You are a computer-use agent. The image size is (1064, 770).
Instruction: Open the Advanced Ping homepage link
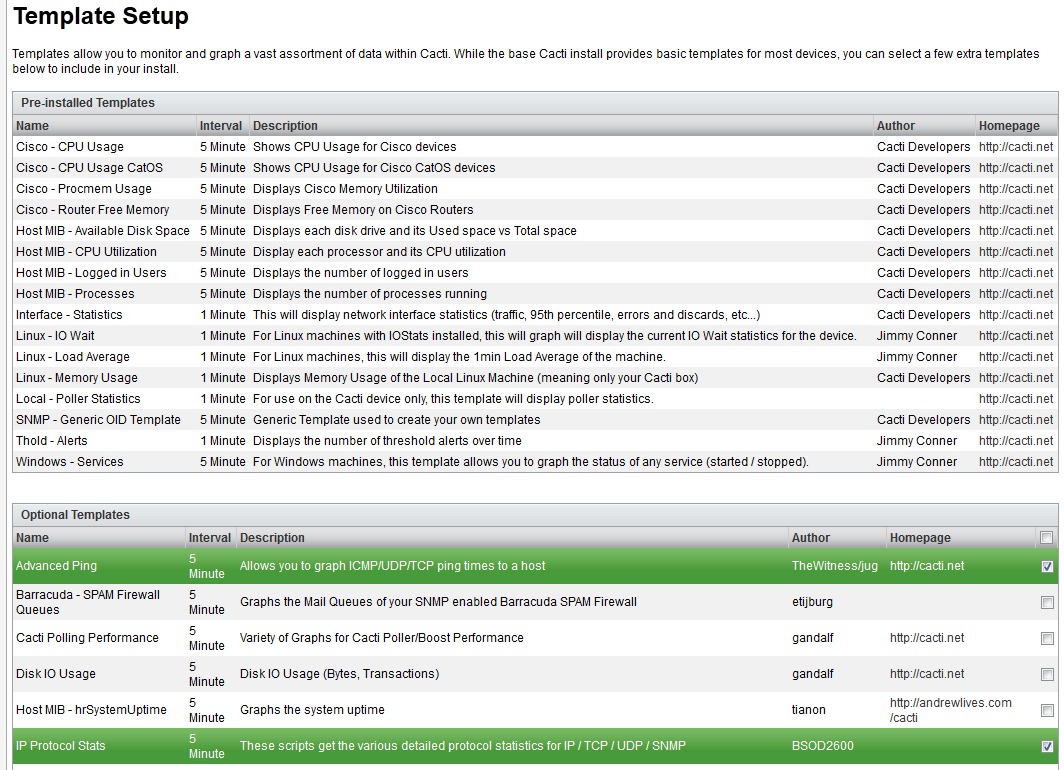[927, 566]
